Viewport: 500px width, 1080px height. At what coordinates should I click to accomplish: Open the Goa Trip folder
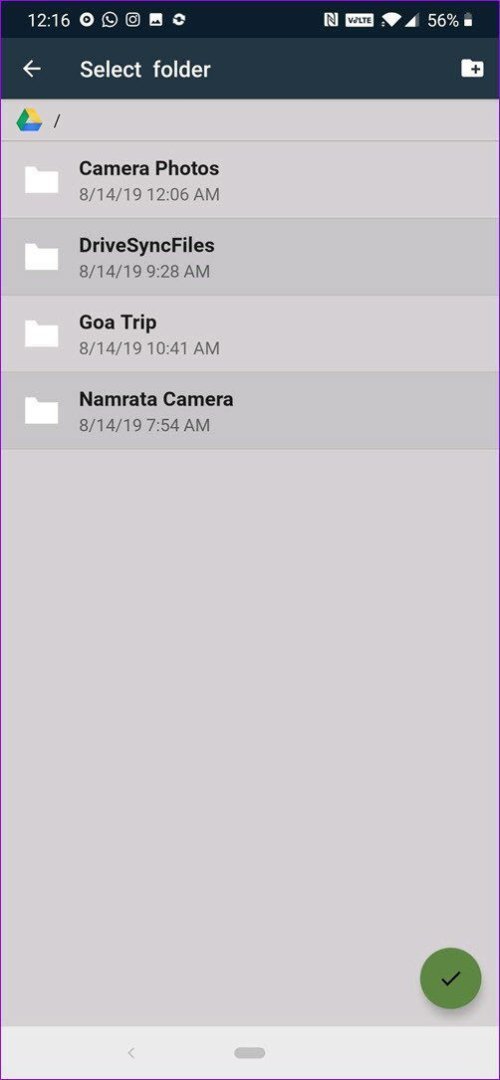click(x=250, y=335)
